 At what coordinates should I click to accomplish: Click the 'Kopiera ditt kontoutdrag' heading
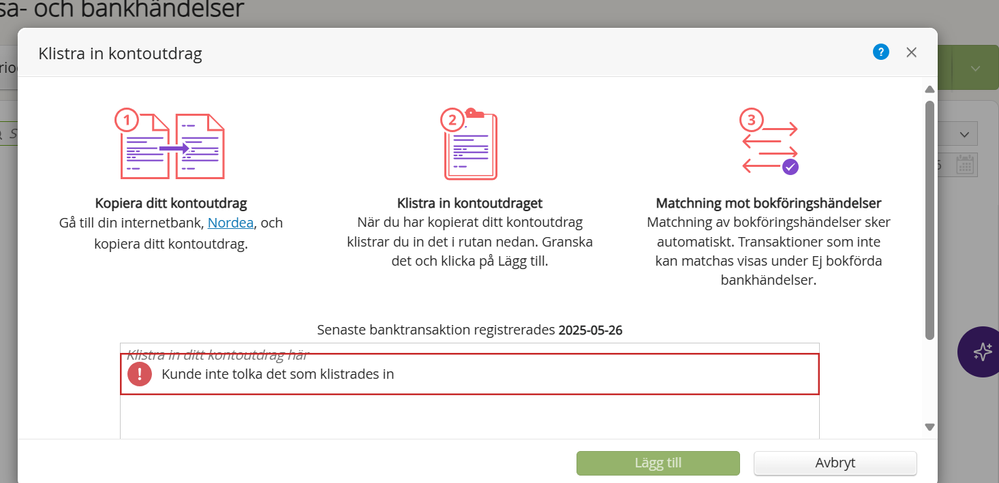coord(171,204)
